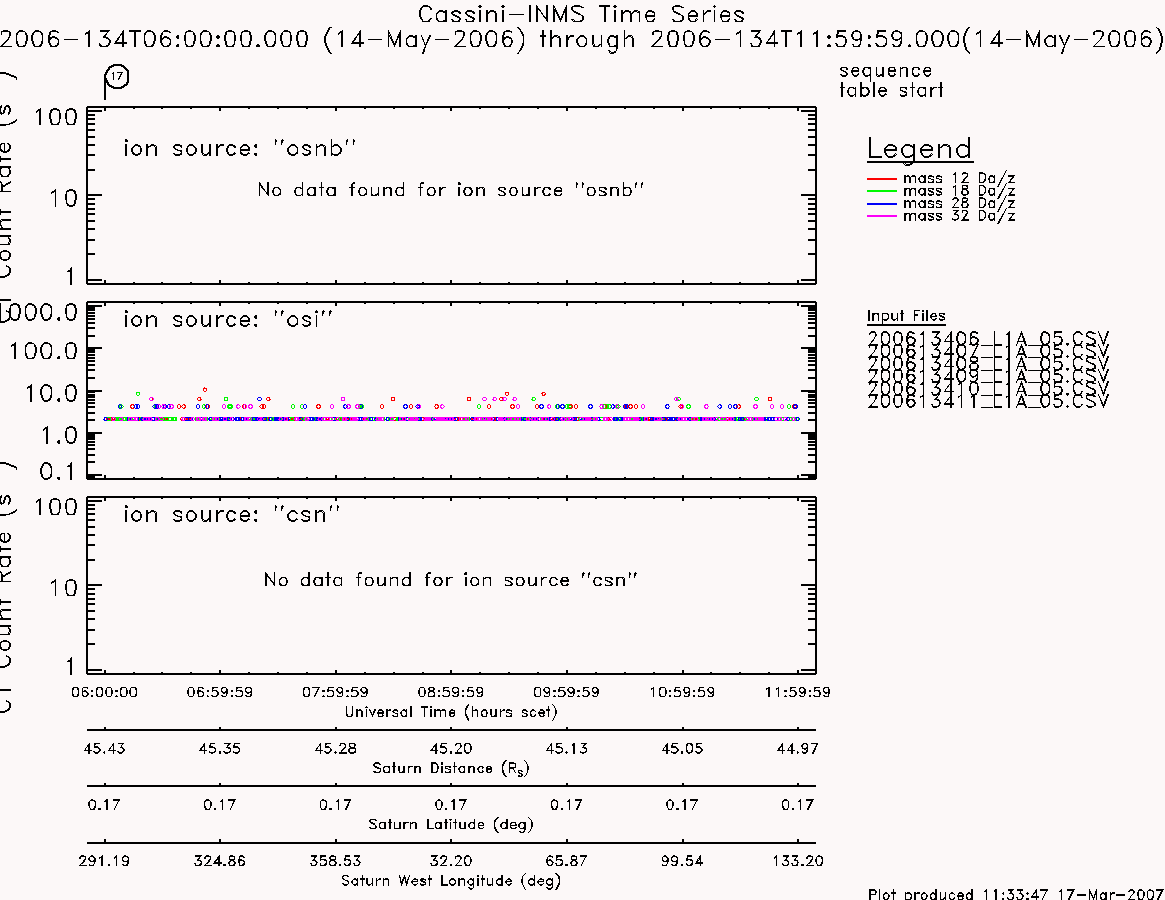Click Saturn distance value 45.13
Image resolution: width=1165 pixels, height=900 pixels.
point(566,748)
